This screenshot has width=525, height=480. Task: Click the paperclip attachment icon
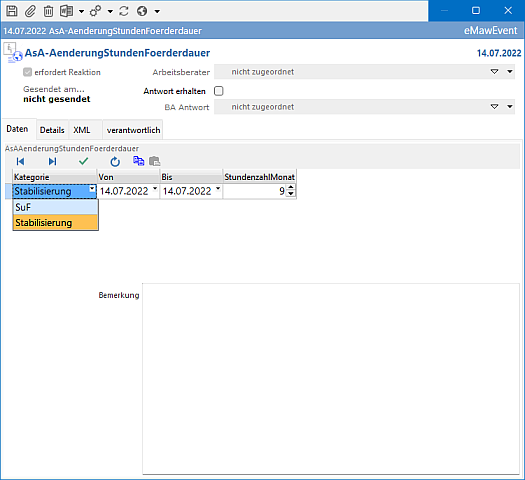pos(30,11)
